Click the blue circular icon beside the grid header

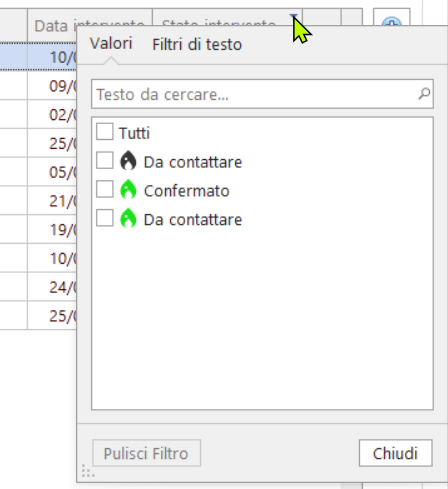[x=391, y=19]
